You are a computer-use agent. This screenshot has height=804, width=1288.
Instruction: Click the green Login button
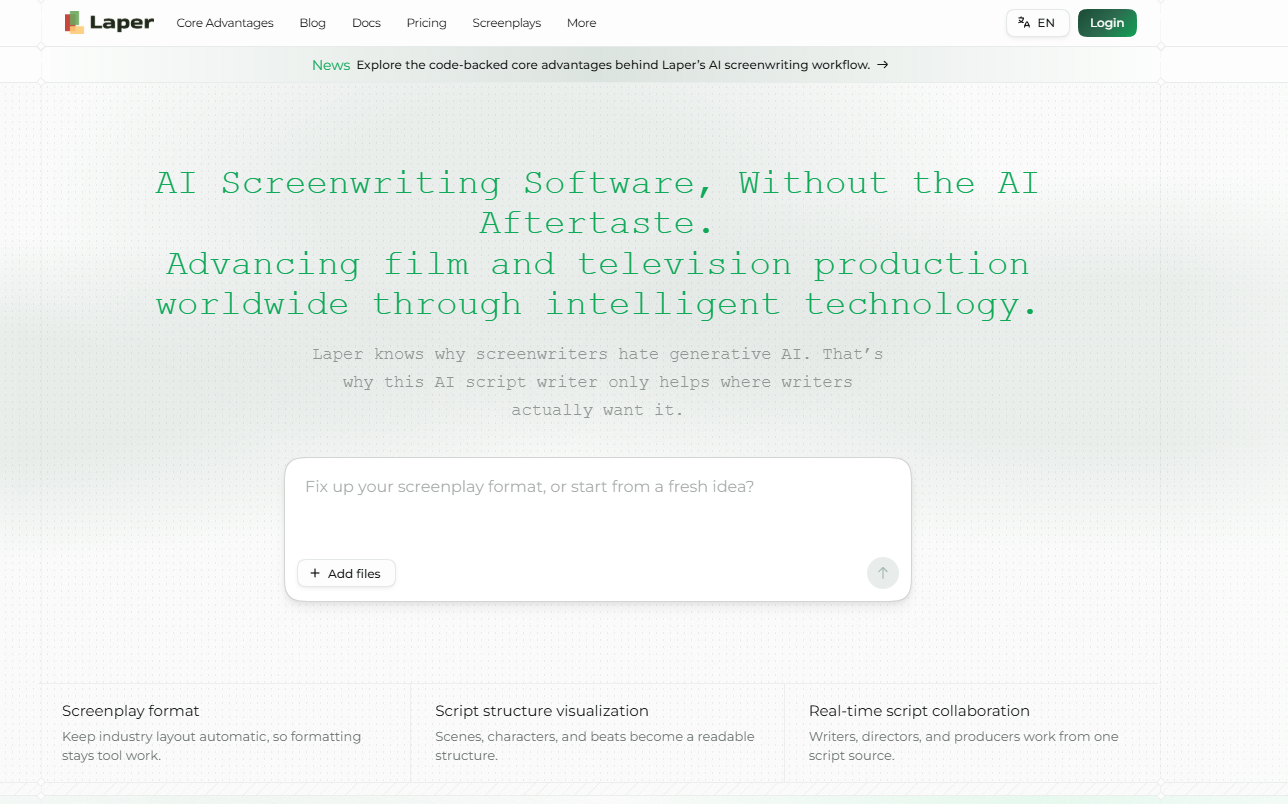[x=1107, y=23]
